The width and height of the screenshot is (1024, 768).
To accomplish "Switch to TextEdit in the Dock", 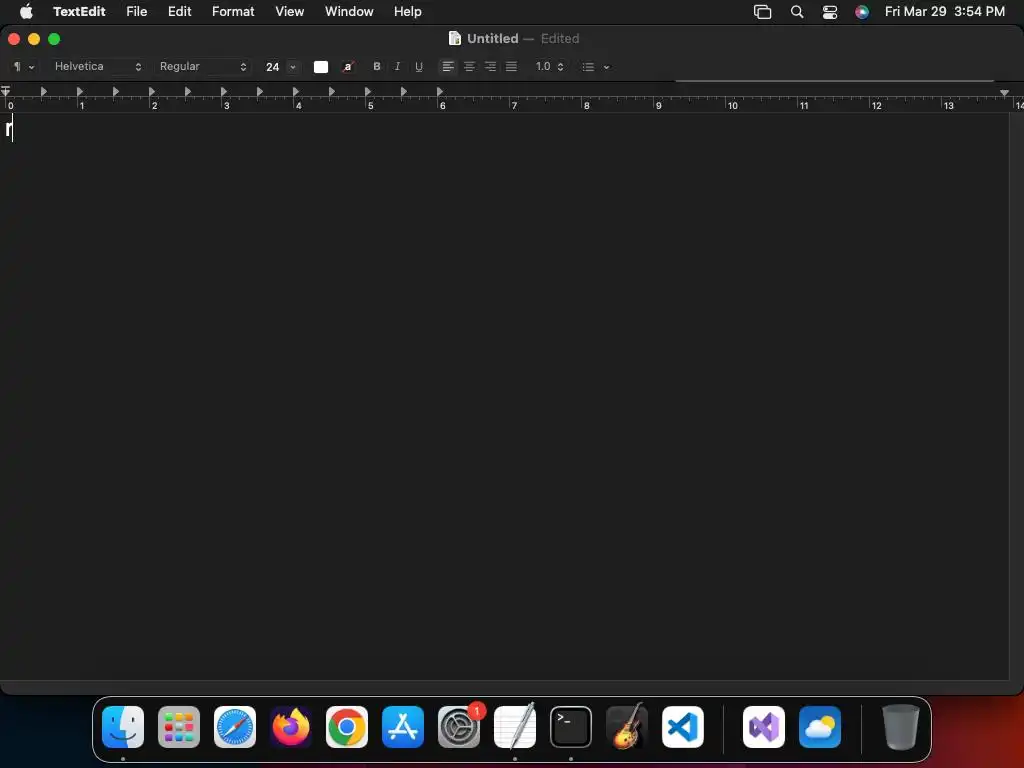I will click(515, 727).
